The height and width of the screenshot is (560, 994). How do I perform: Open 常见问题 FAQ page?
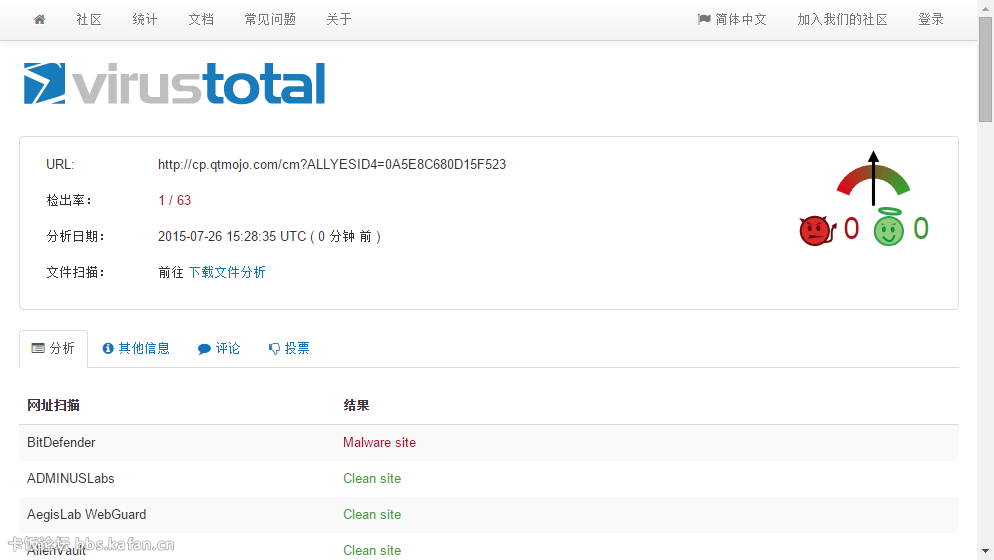270,20
